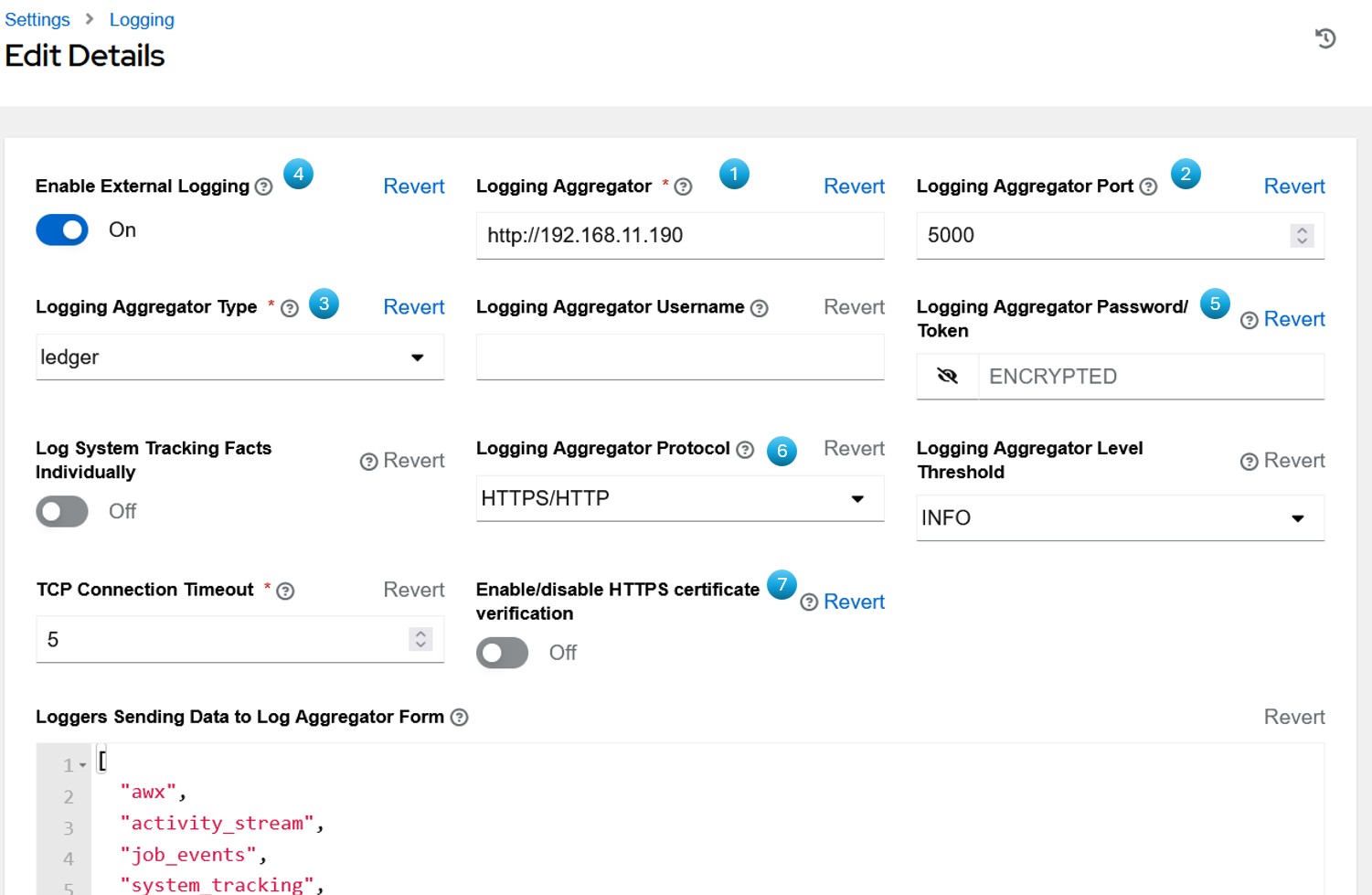This screenshot has height=895, width=1372.
Task: Click "awx" entry in loggers editor
Action: tap(148, 792)
